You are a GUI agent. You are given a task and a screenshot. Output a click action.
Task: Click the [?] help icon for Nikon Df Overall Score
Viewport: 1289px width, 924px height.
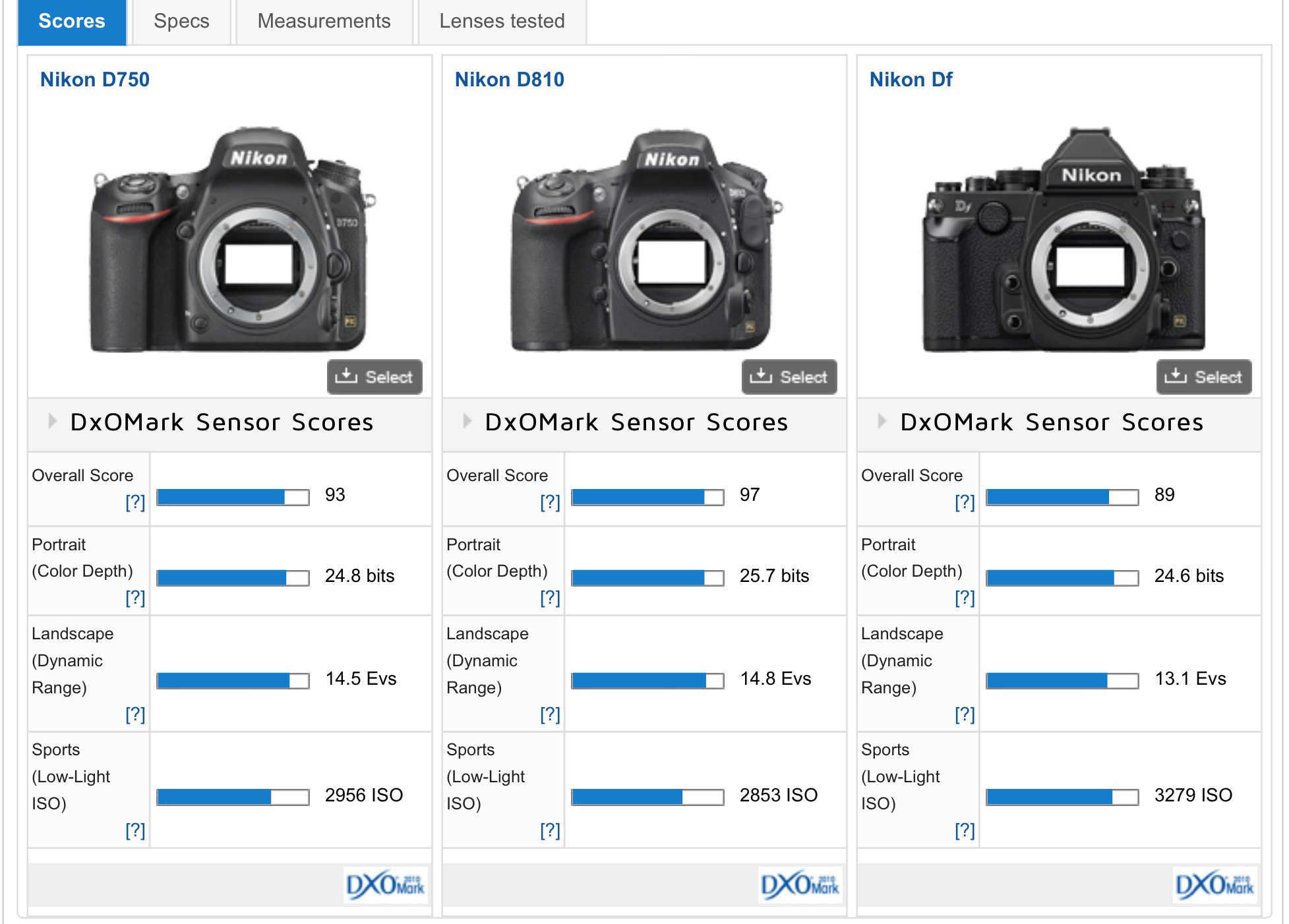965,502
